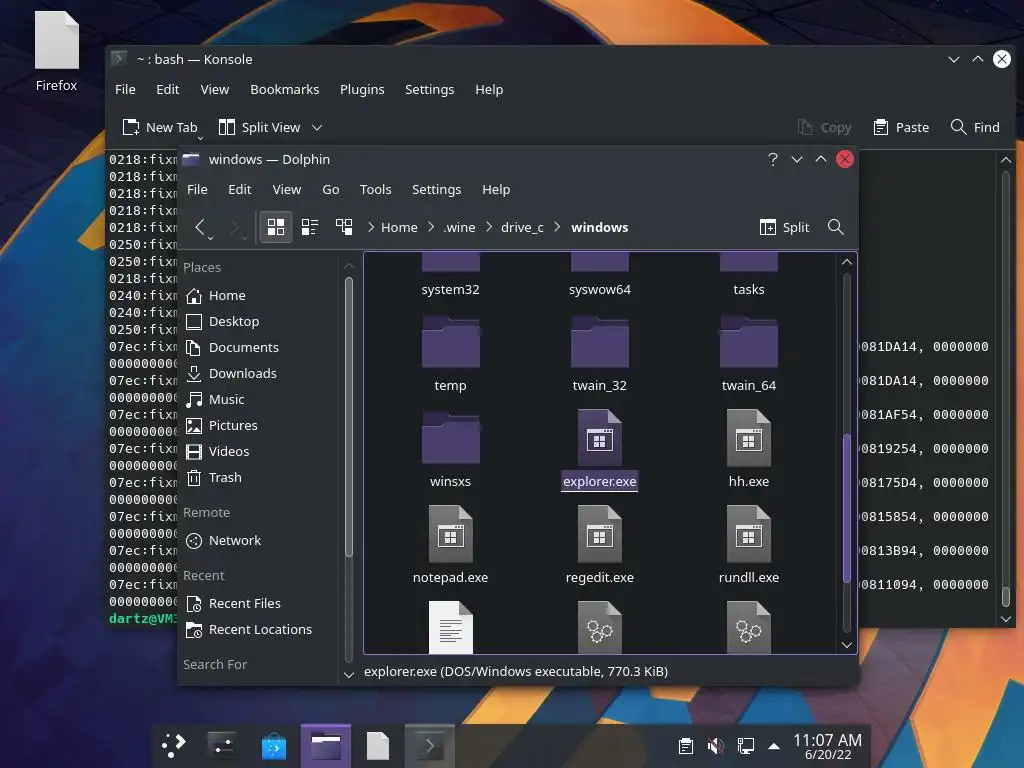Click the muted volume tray icon
This screenshot has height=768, width=1024.
coord(715,745)
